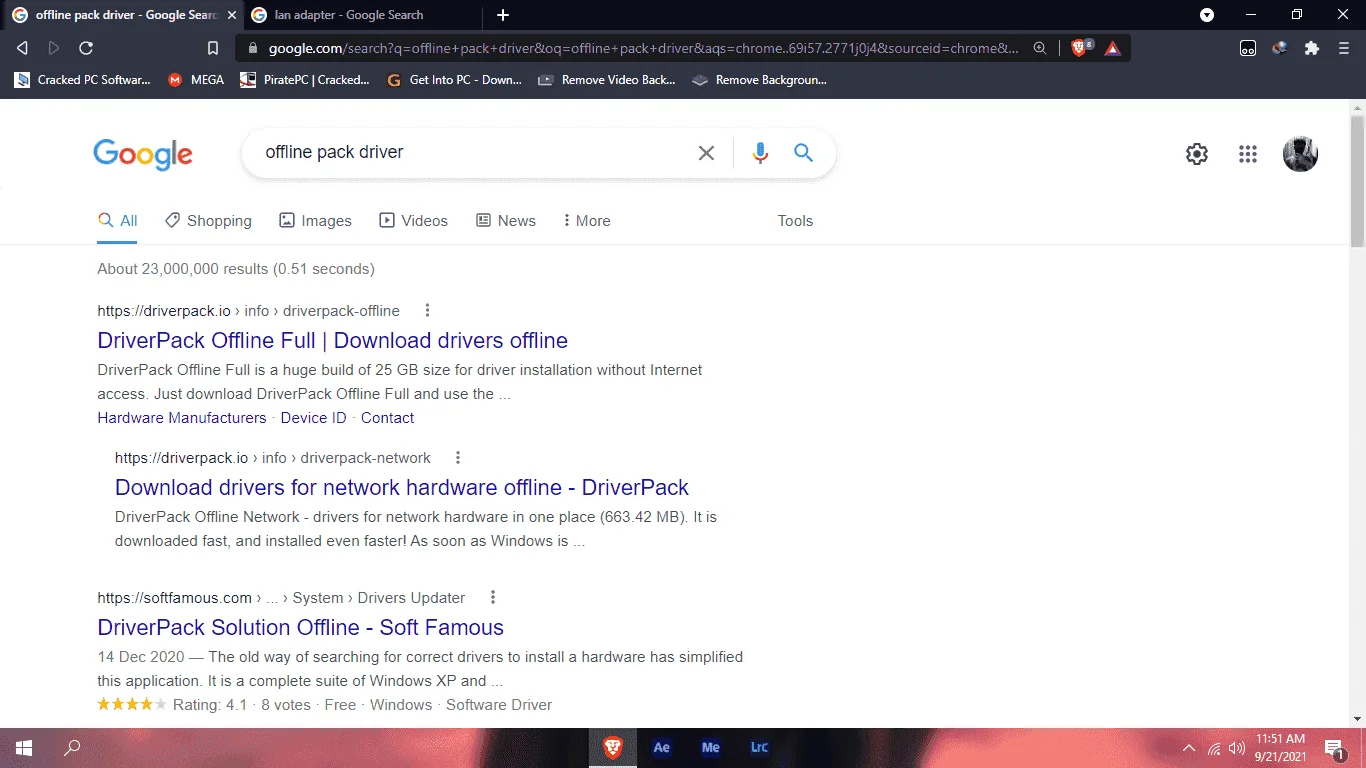Clear the search box with the X
Image resolution: width=1366 pixels, height=768 pixels.
[x=706, y=153]
